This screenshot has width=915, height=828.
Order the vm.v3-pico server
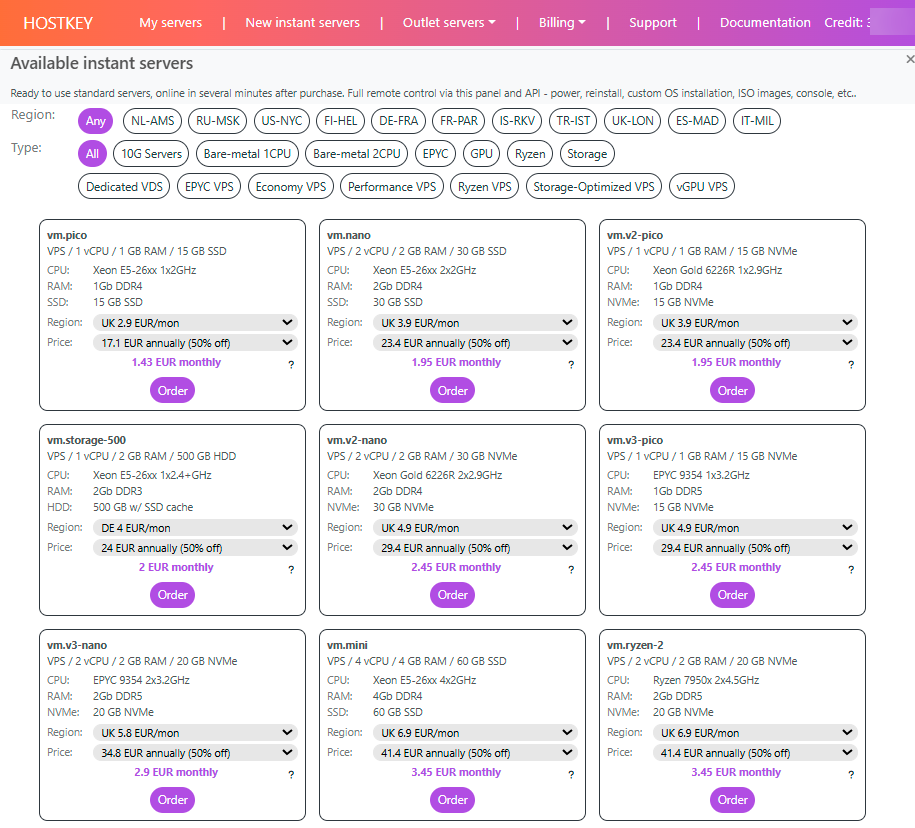point(733,595)
